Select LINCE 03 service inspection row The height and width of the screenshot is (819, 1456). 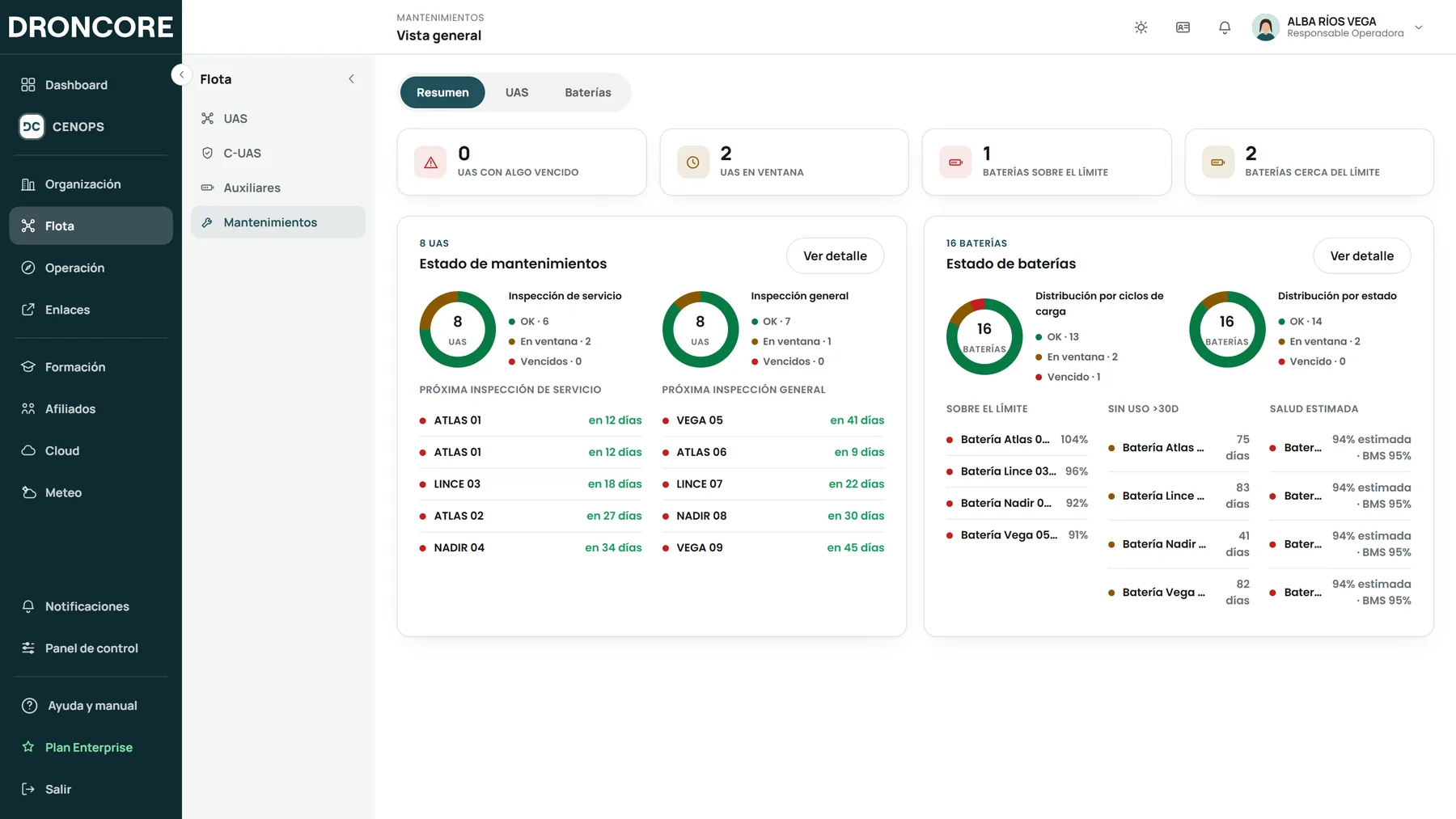point(531,483)
